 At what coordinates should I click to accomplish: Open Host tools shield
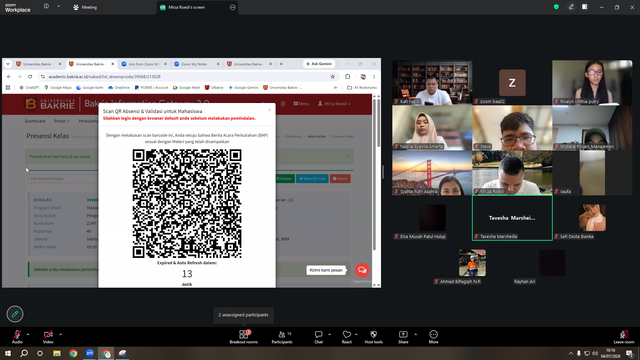(373, 337)
